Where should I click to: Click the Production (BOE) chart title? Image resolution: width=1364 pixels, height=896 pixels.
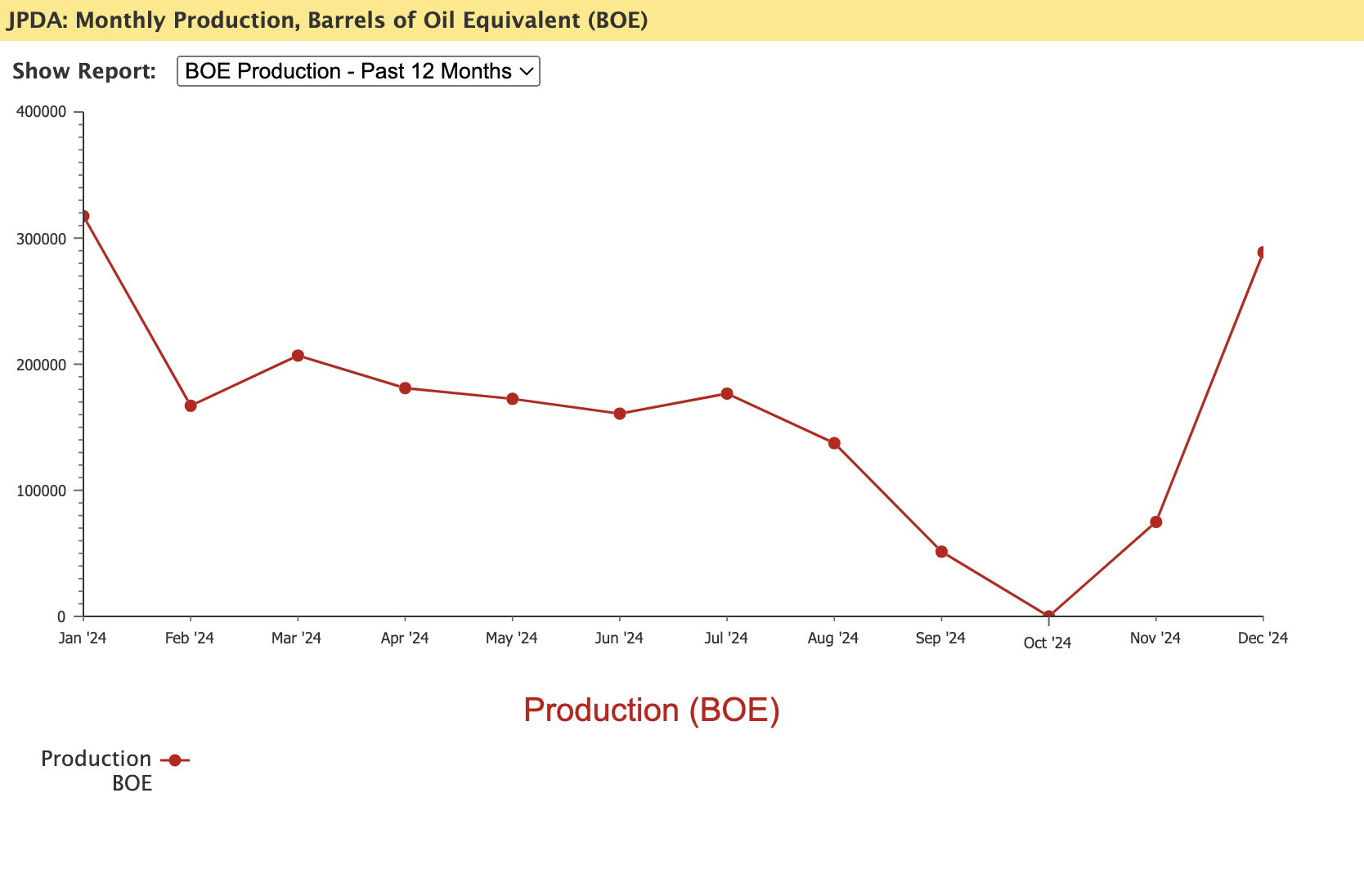(x=651, y=710)
